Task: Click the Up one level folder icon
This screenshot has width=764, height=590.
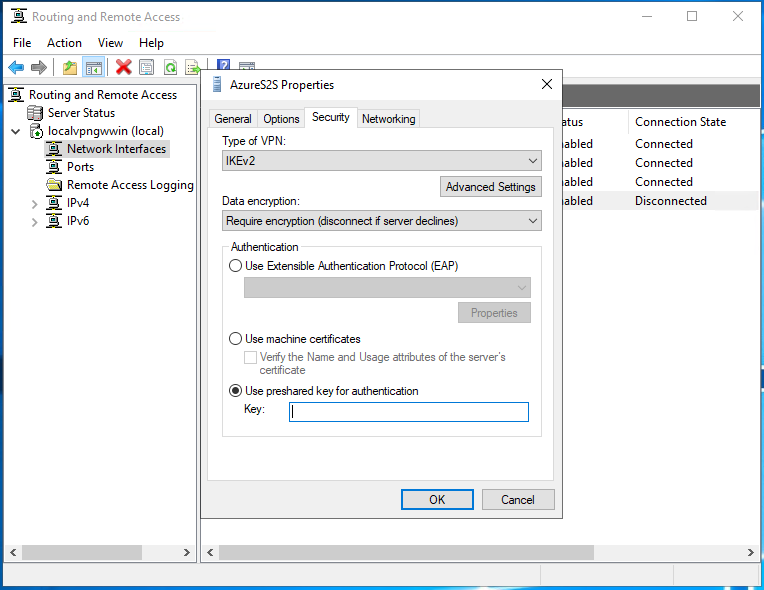Action: [70, 67]
